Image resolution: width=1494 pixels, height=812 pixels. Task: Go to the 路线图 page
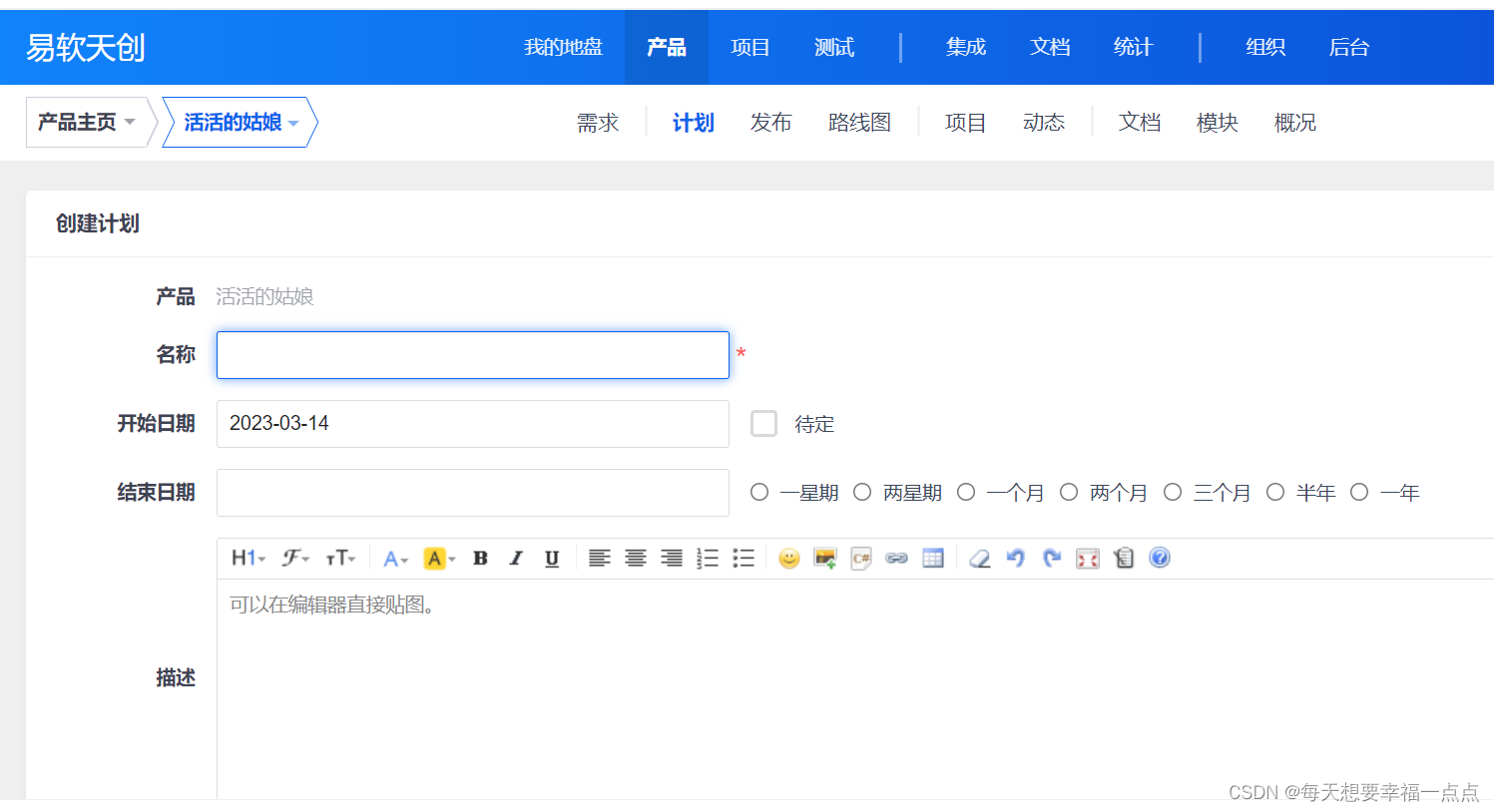click(x=859, y=123)
